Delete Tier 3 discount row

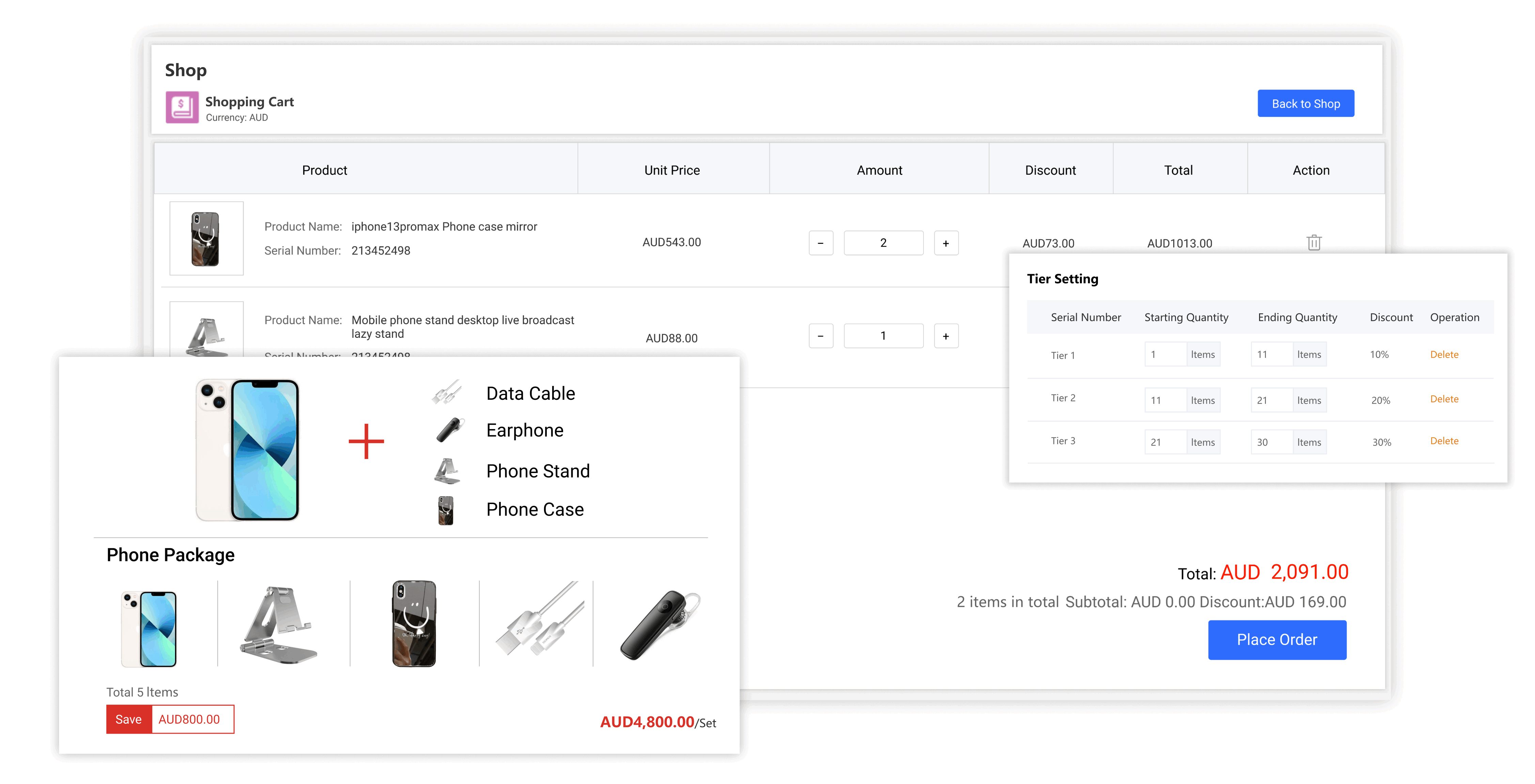(x=1444, y=441)
